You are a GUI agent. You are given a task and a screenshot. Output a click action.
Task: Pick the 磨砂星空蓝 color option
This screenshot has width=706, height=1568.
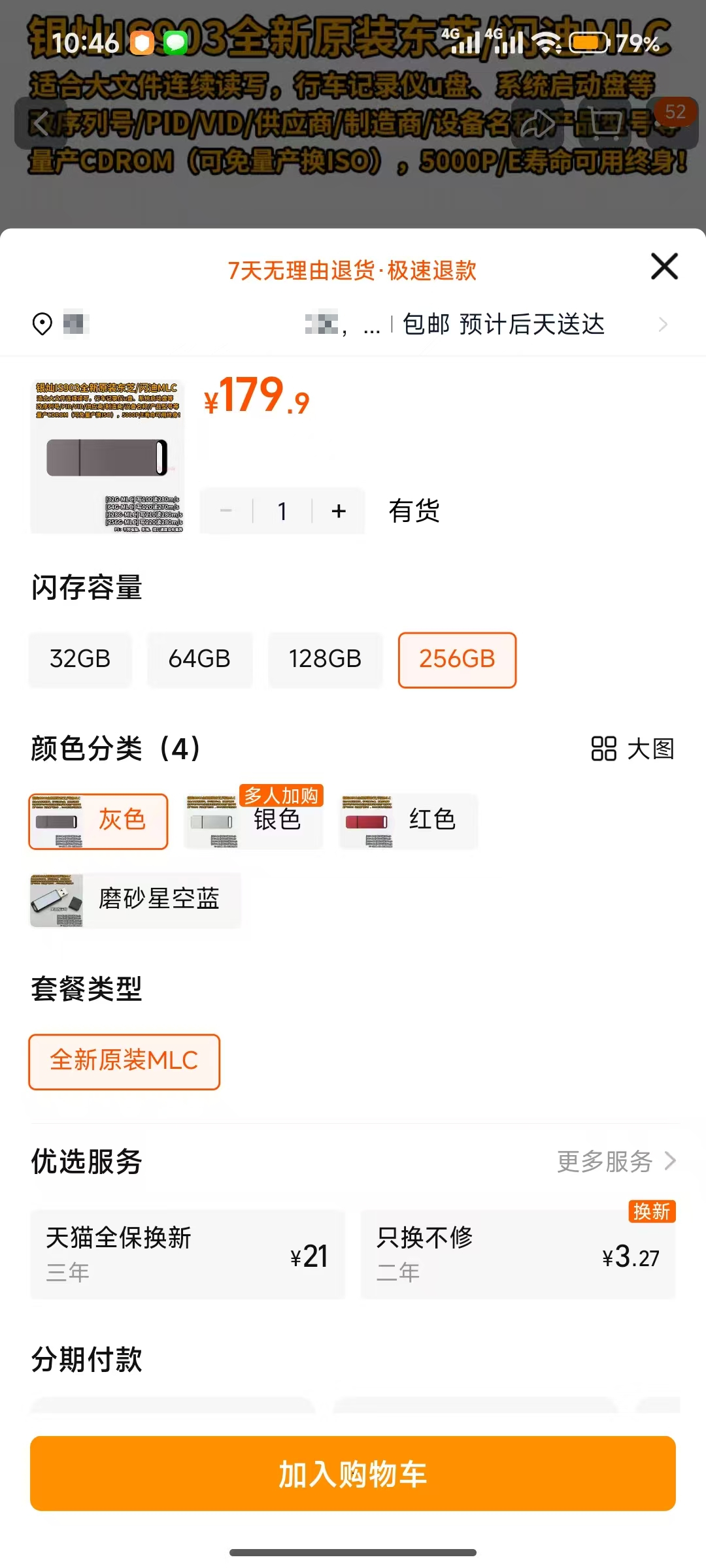(x=135, y=900)
